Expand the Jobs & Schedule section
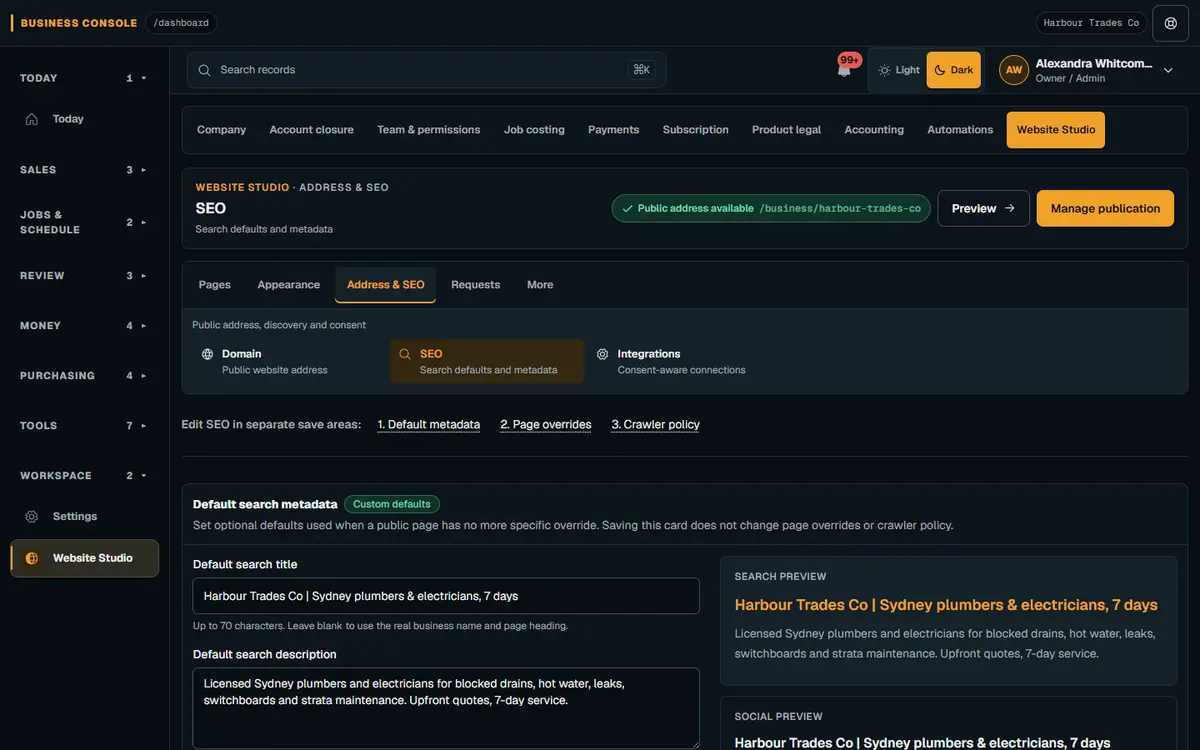This screenshot has width=1200, height=750. click(84, 222)
